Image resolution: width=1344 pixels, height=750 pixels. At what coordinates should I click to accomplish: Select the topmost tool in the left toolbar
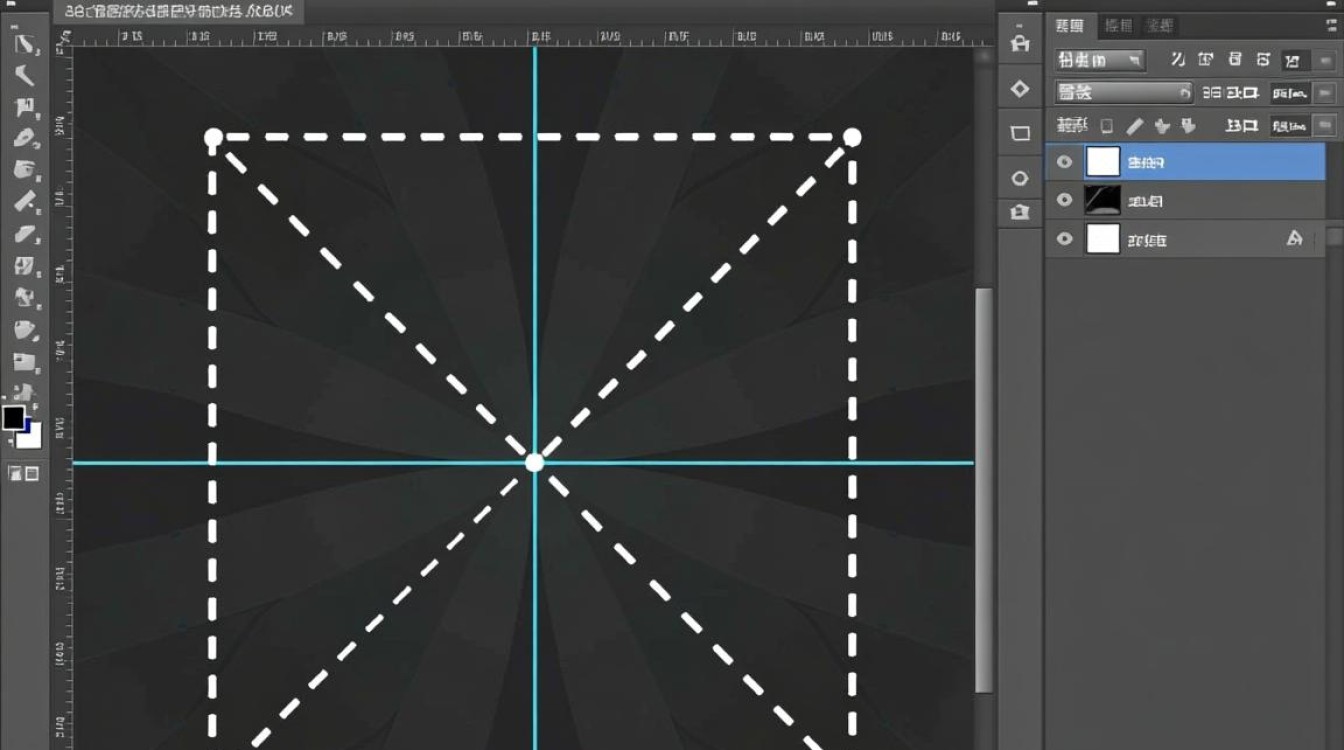tap(24, 44)
